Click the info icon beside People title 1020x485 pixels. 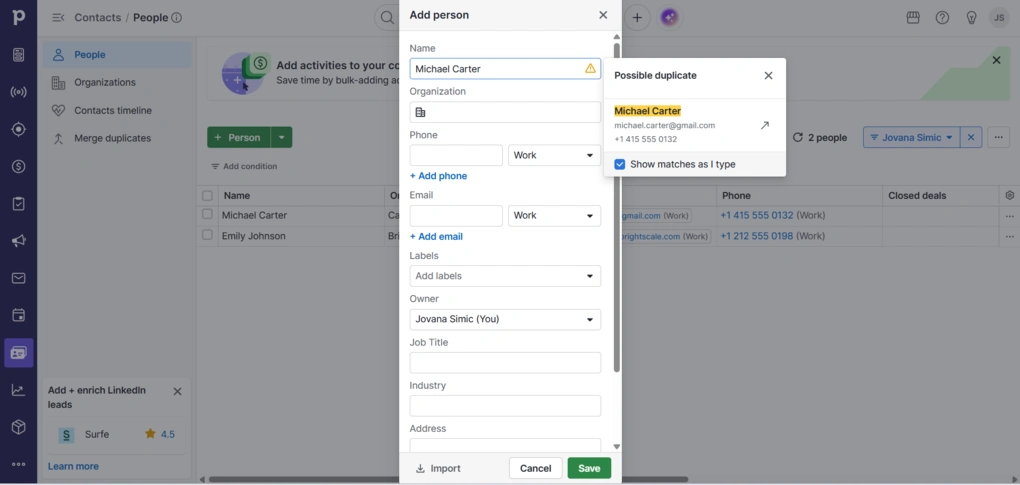click(176, 18)
